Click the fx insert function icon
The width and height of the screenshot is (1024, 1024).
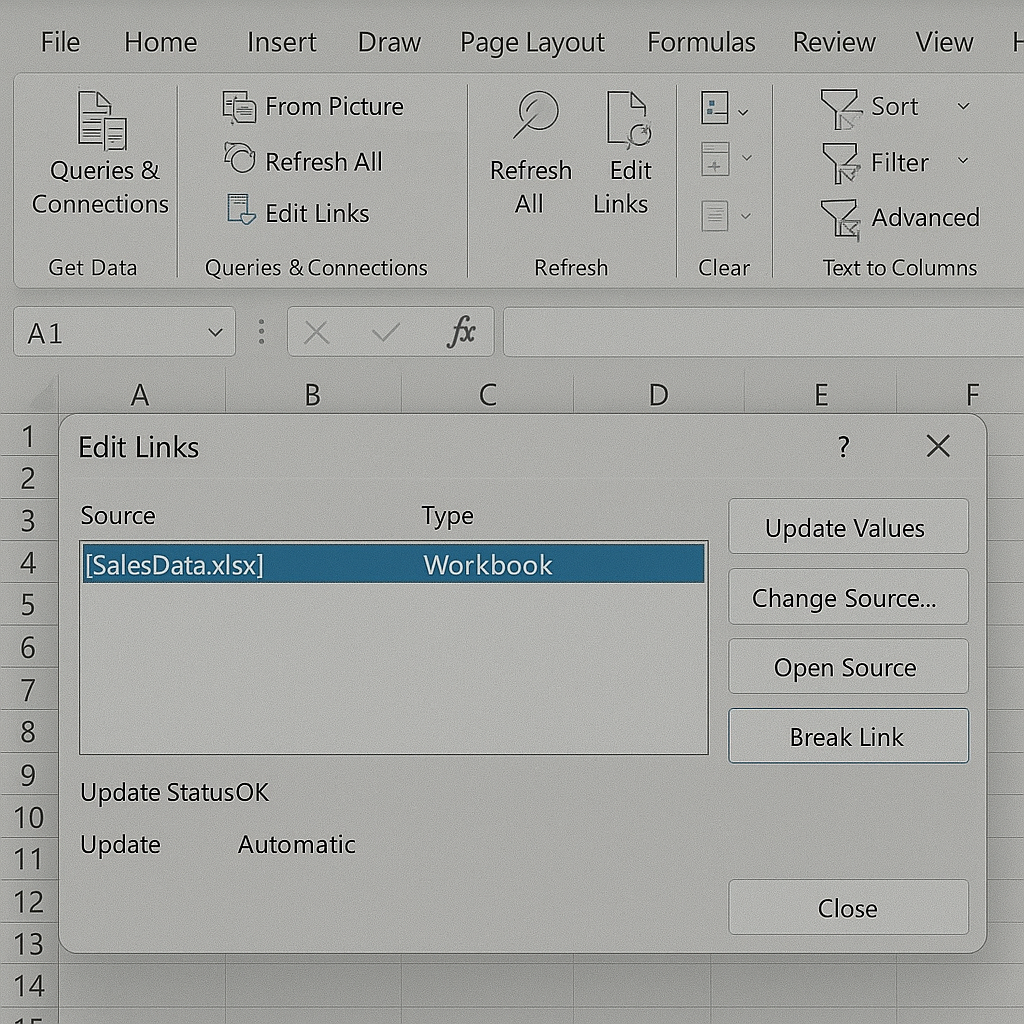pos(461,332)
